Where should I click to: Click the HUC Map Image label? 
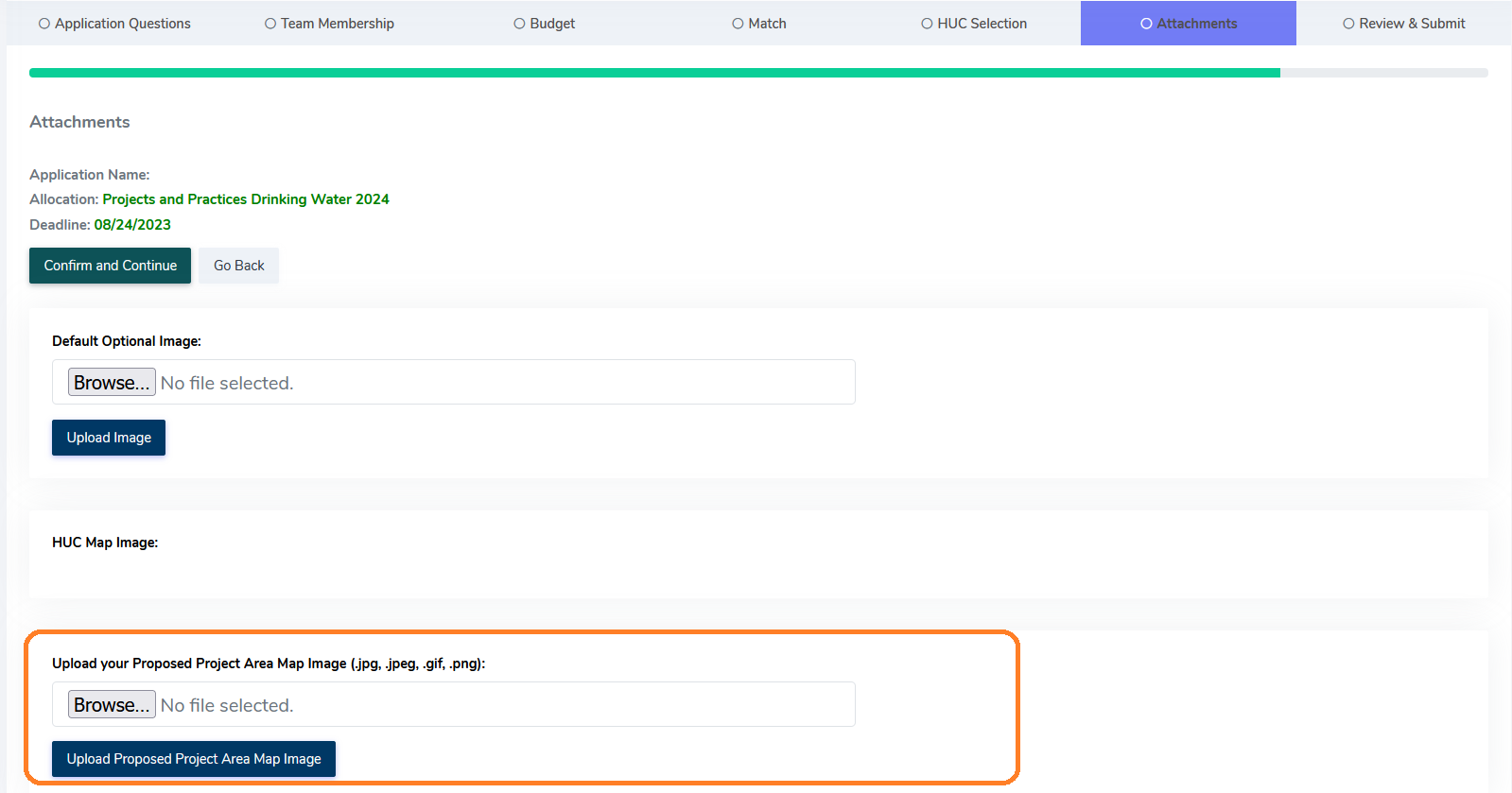(105, 543)
